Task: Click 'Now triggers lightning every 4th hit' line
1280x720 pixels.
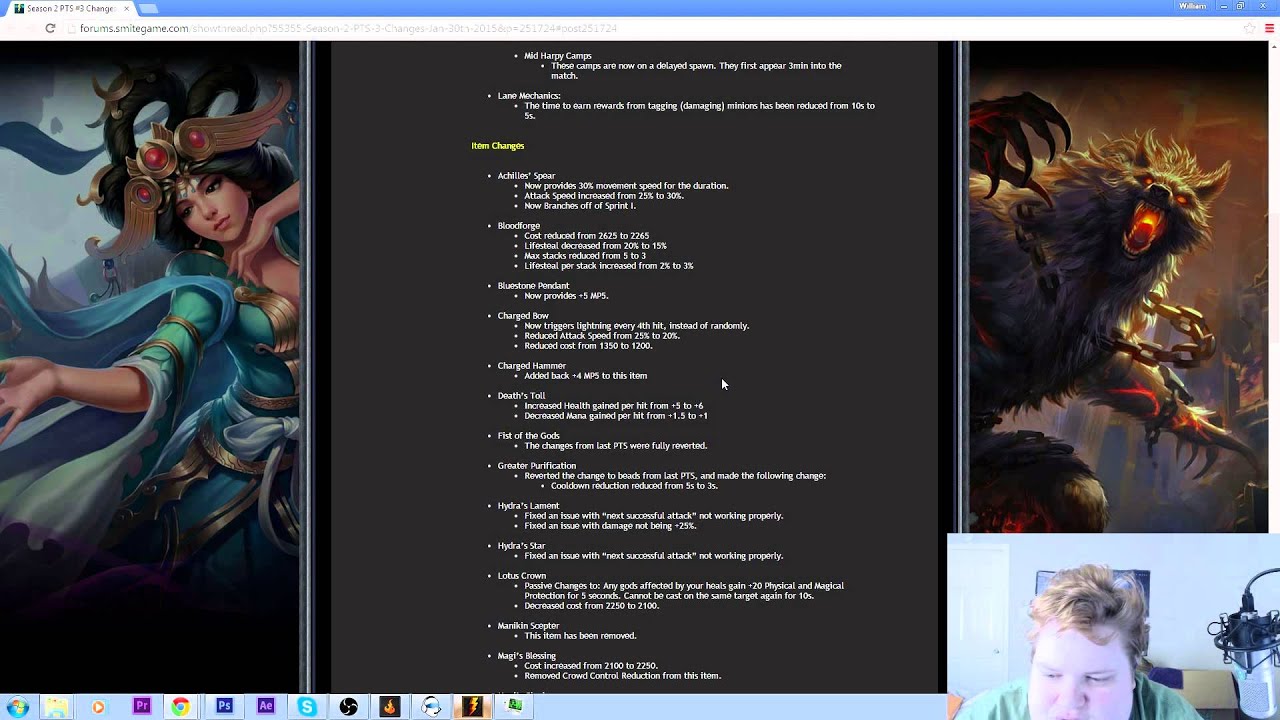Action: pos(636,326)
